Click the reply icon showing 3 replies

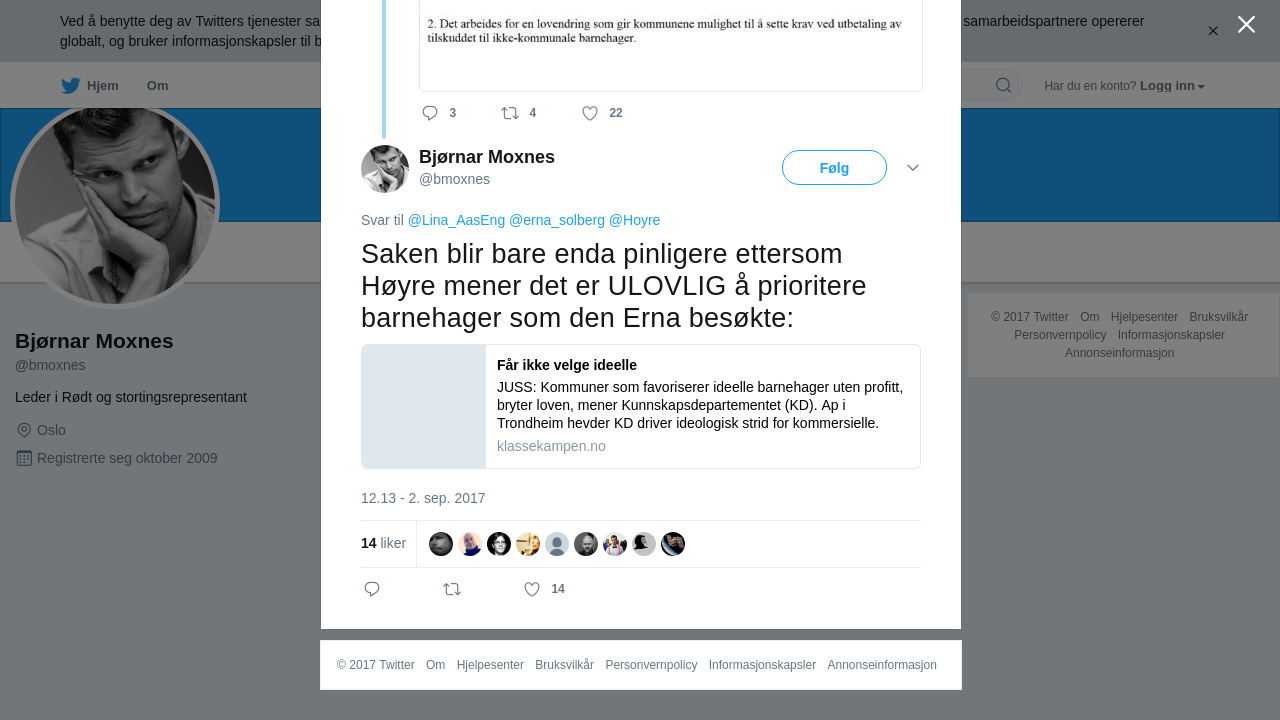pos(430,113)
